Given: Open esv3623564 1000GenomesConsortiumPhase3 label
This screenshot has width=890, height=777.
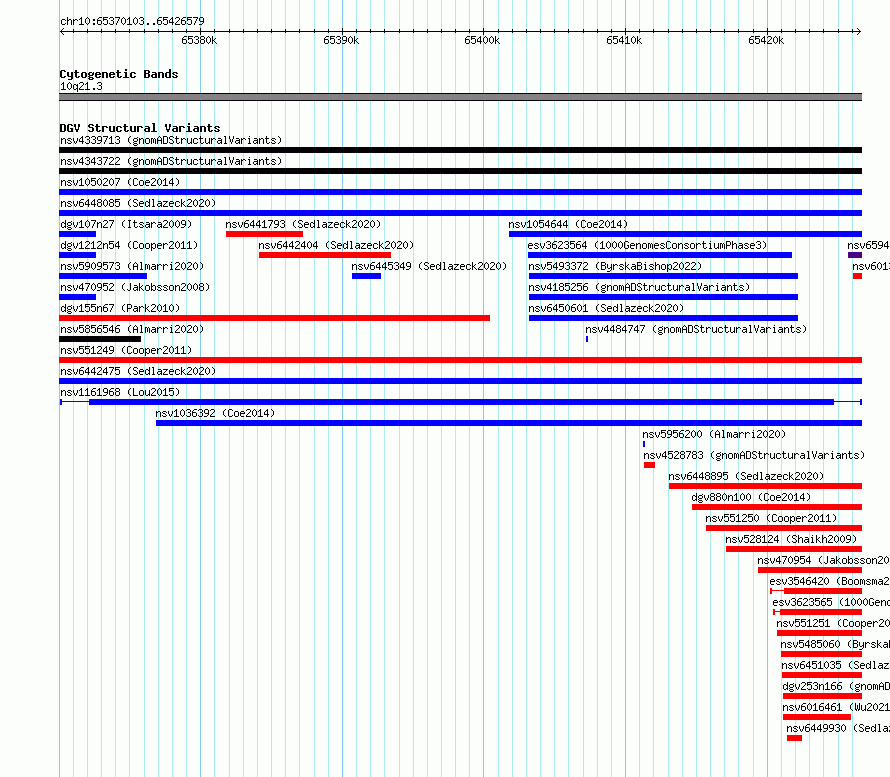Looking at the screenshot, I should click(647, 245).
